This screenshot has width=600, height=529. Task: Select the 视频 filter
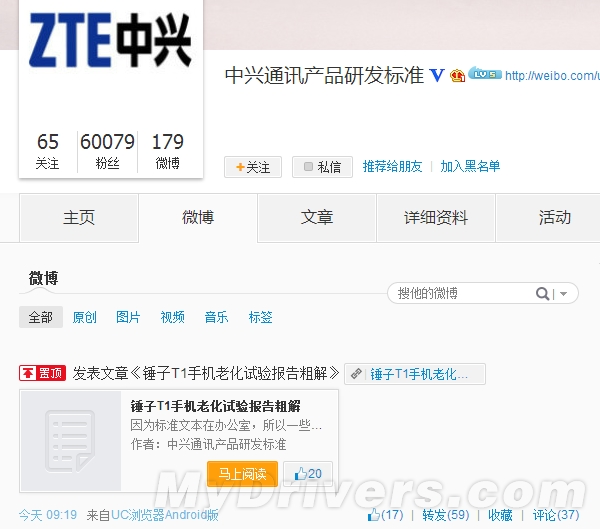tap(172, 317)
